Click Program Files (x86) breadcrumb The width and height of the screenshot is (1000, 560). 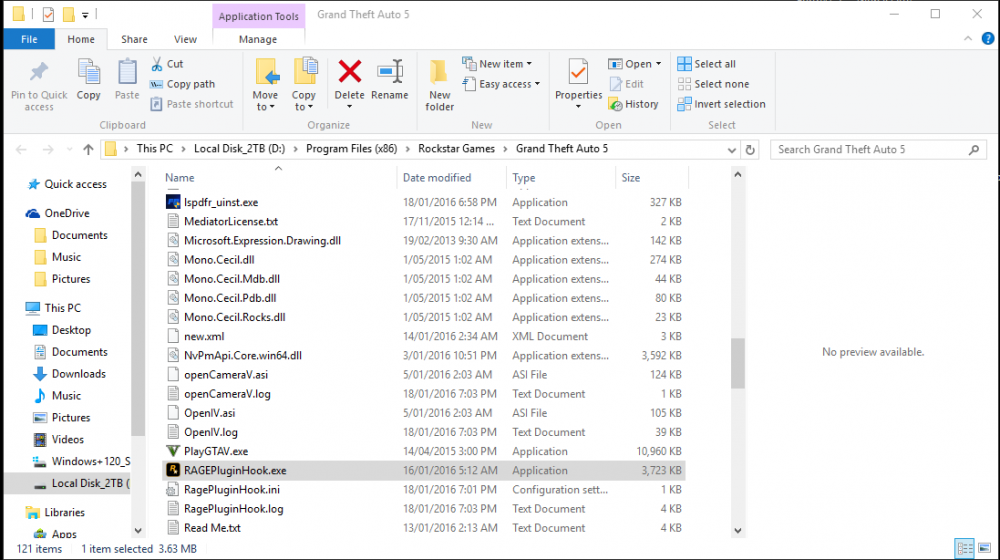(351, 149)
